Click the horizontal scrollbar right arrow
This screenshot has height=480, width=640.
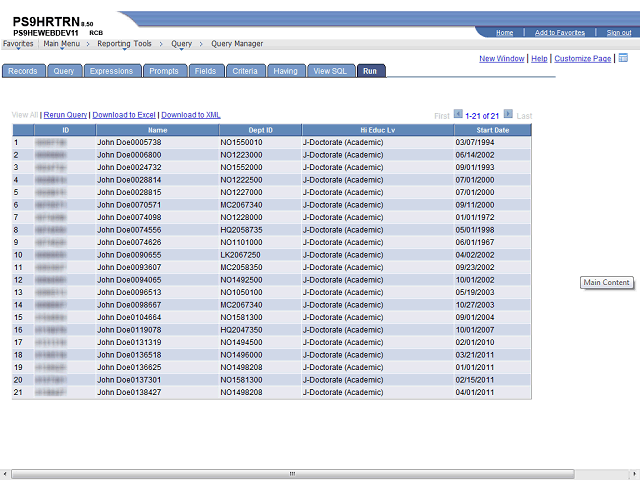click(x=635, y=473)
